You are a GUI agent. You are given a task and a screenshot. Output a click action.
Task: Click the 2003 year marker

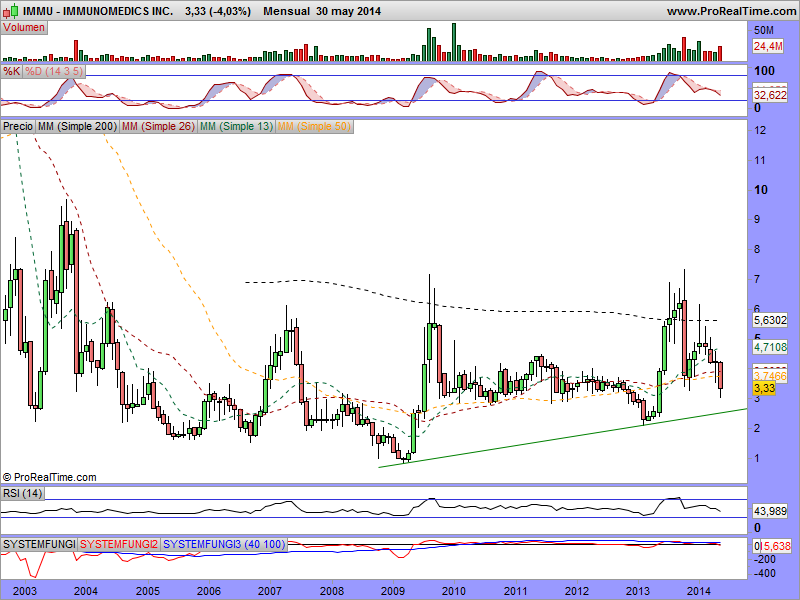(24, 591)
